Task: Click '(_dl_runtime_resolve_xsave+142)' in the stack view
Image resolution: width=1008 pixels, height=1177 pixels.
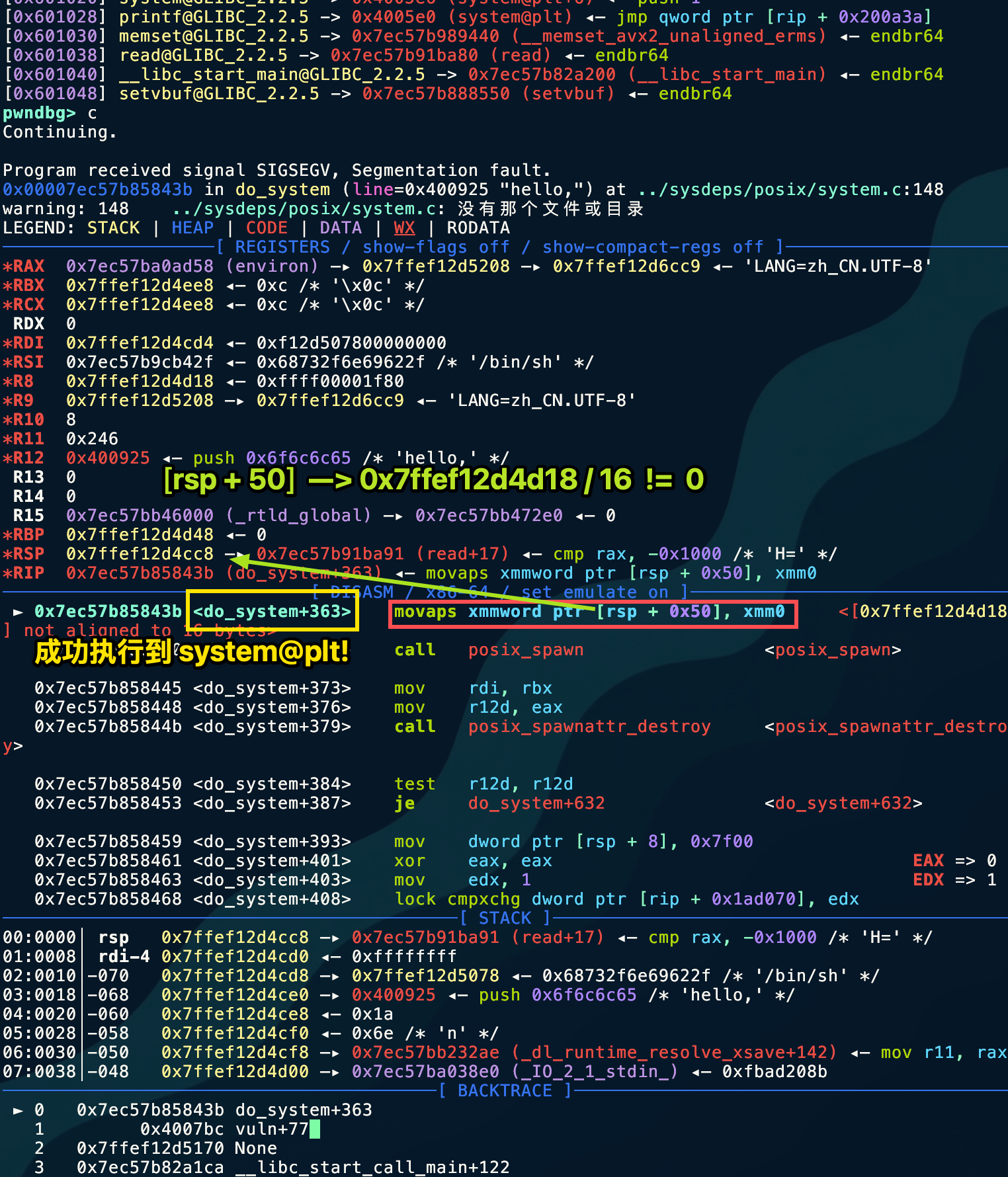Action: [674, 1053]
